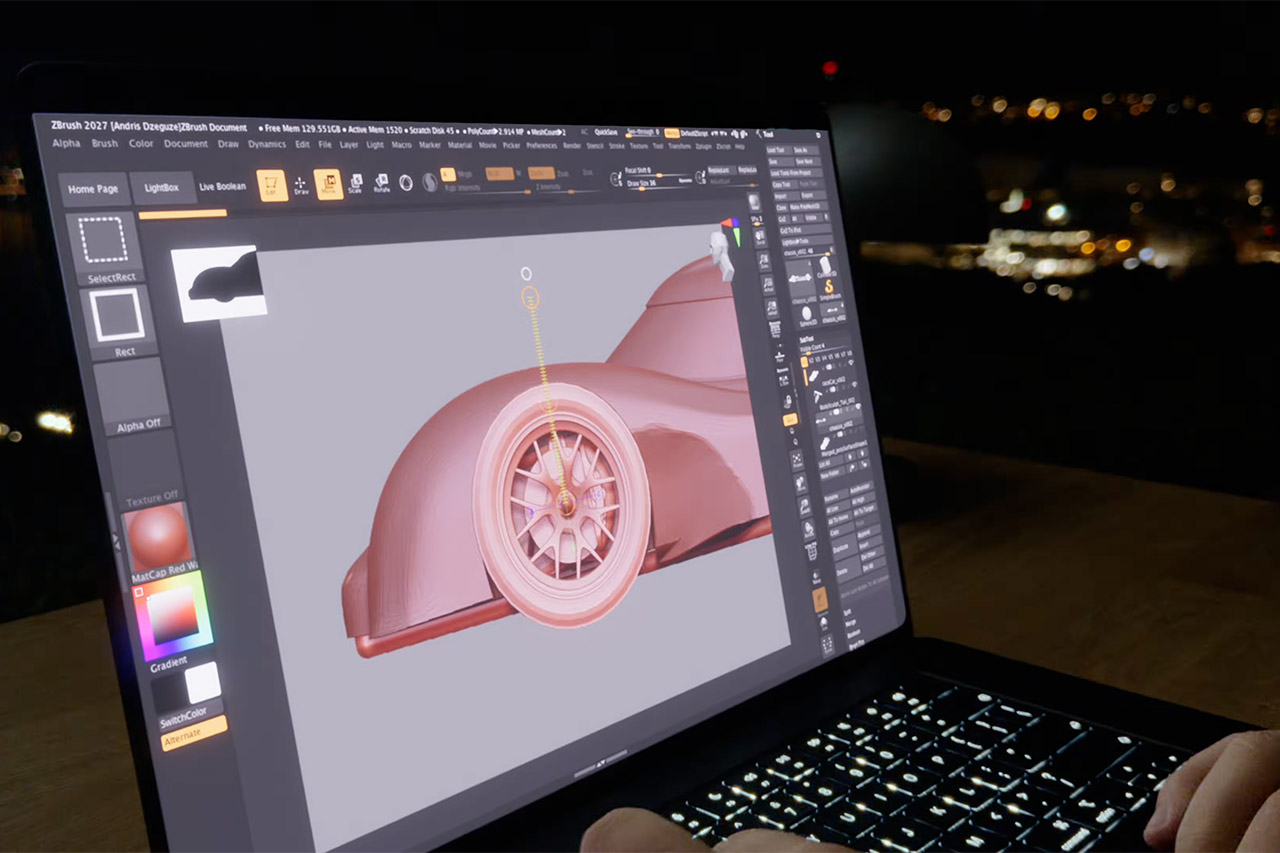This screenshot has height=853, width=1280.
Task: Open the Alpha Off picker
Action: (132, 397)
